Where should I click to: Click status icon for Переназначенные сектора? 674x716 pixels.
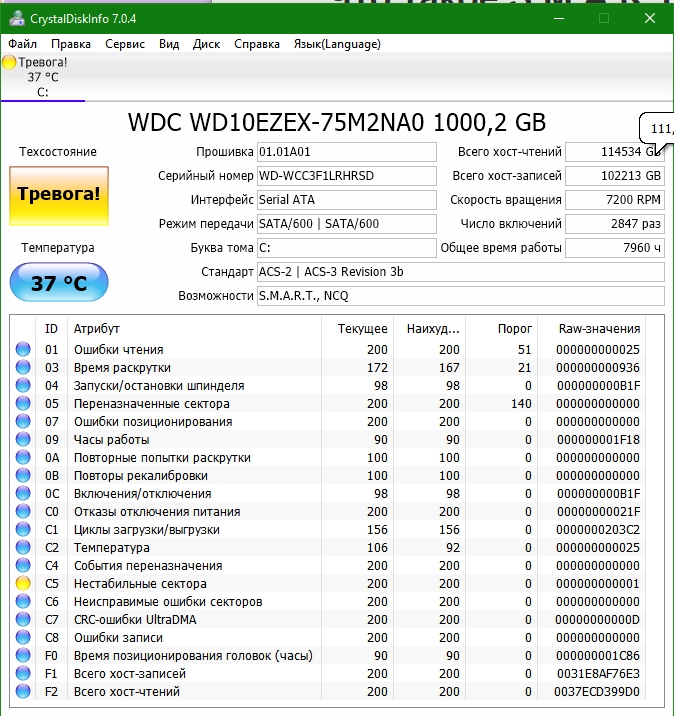click(23, 403)
